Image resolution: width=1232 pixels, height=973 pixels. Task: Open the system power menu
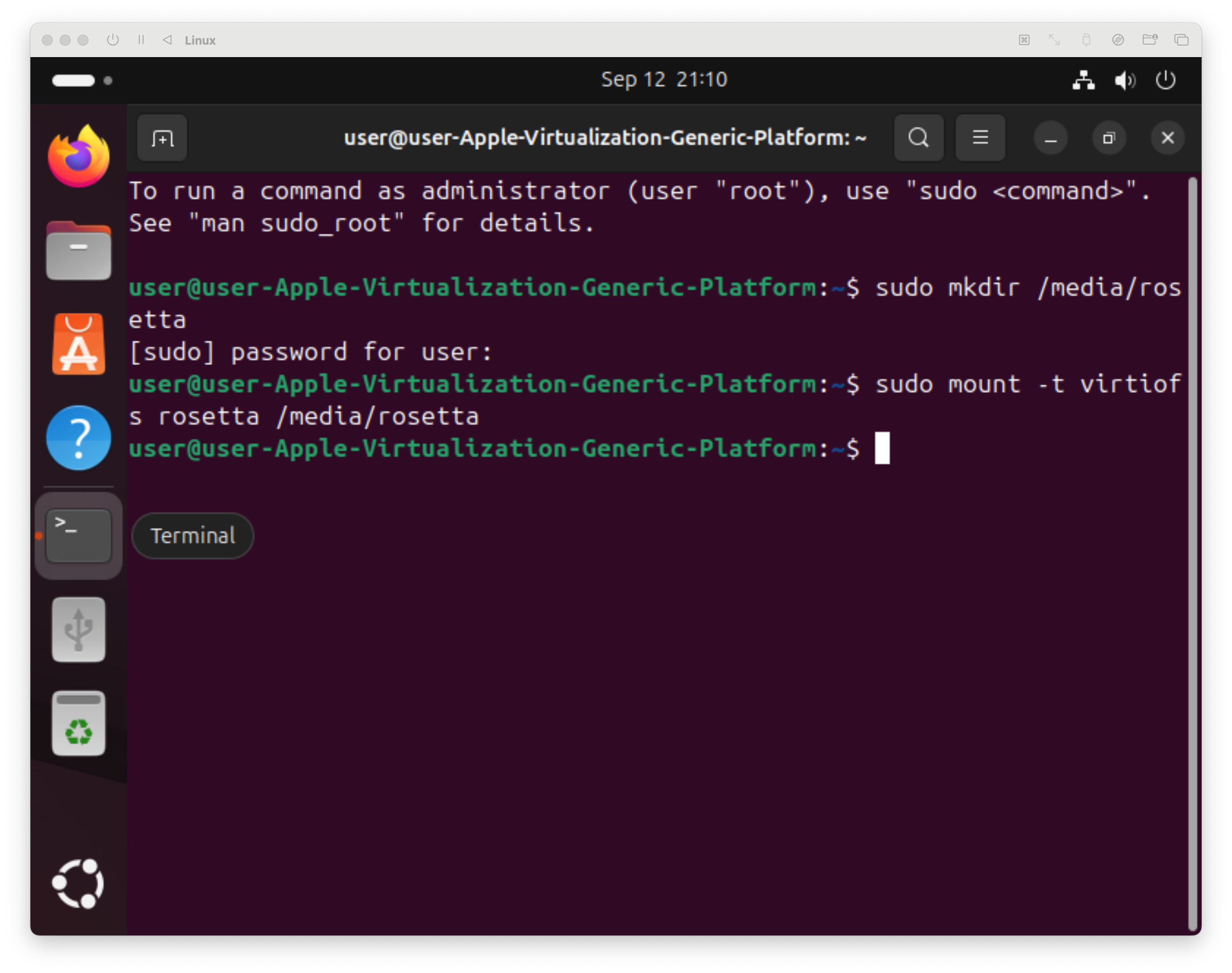(1165, 80)
